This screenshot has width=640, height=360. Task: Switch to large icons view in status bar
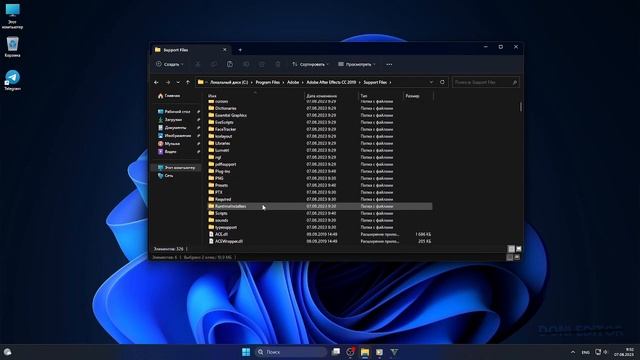click(518, 249)
